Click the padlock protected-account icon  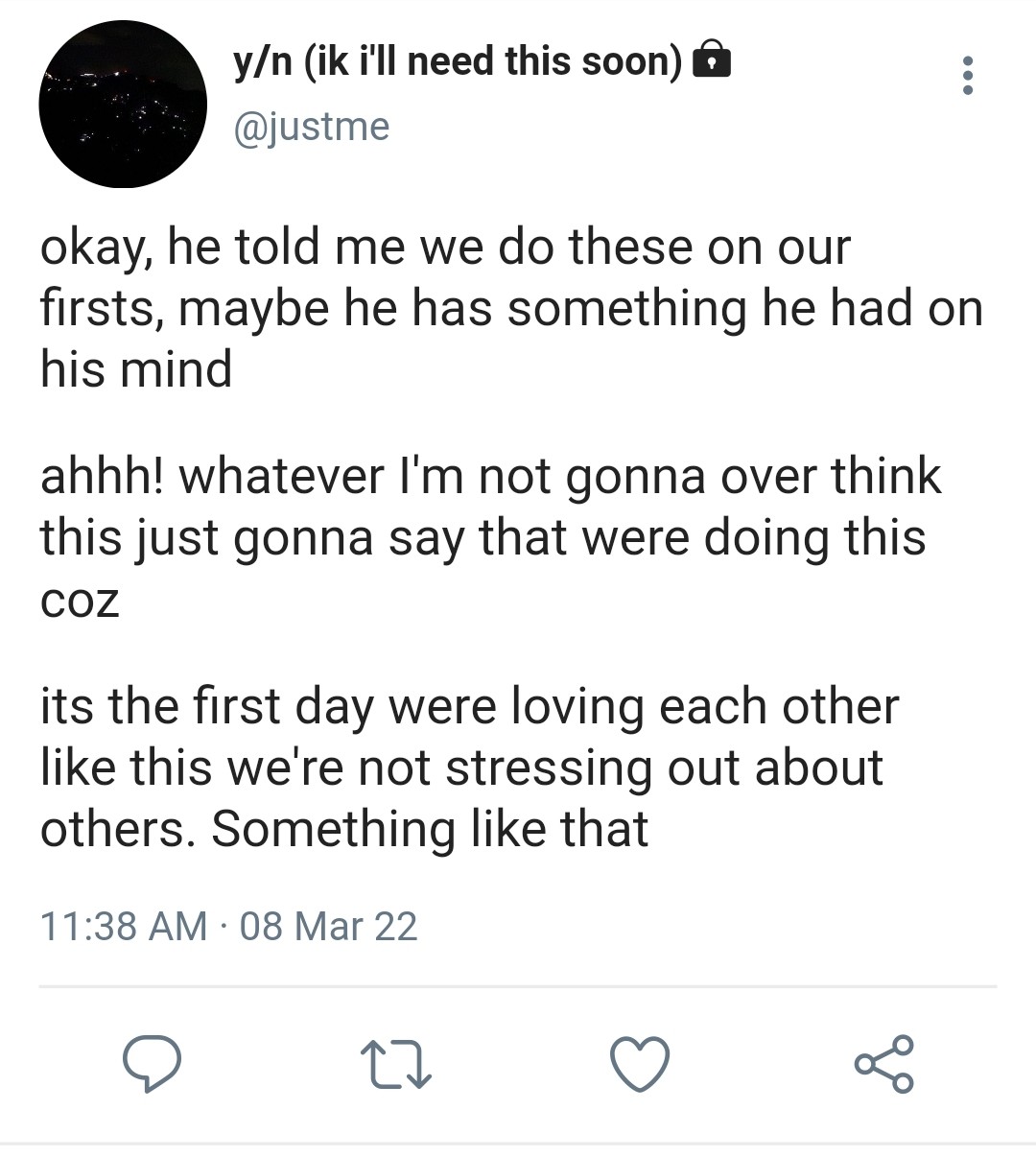tap(711, 62)
